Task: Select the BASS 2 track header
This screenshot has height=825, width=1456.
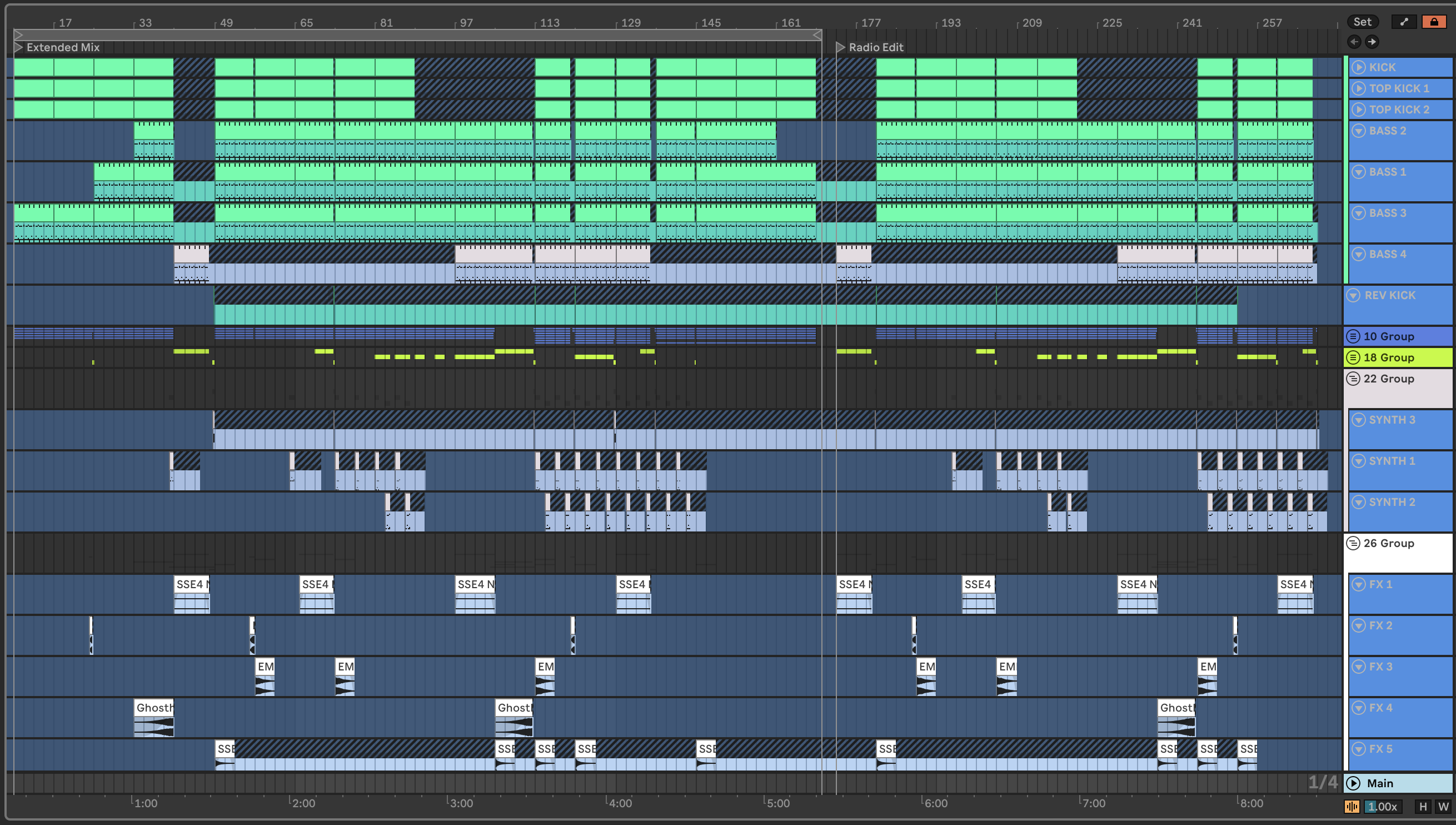Action: (x=1400, y=141)
